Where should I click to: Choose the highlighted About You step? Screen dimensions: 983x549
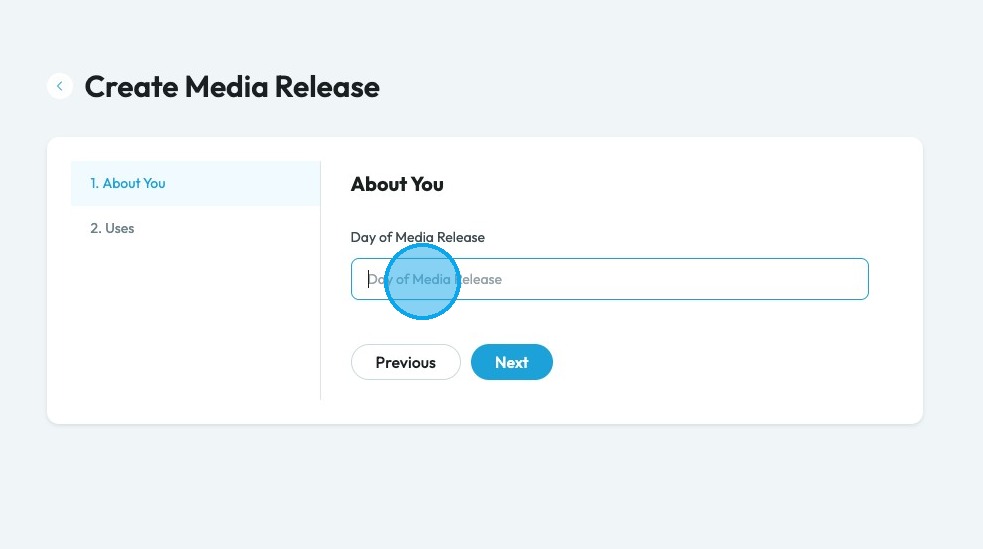[128, 184]
